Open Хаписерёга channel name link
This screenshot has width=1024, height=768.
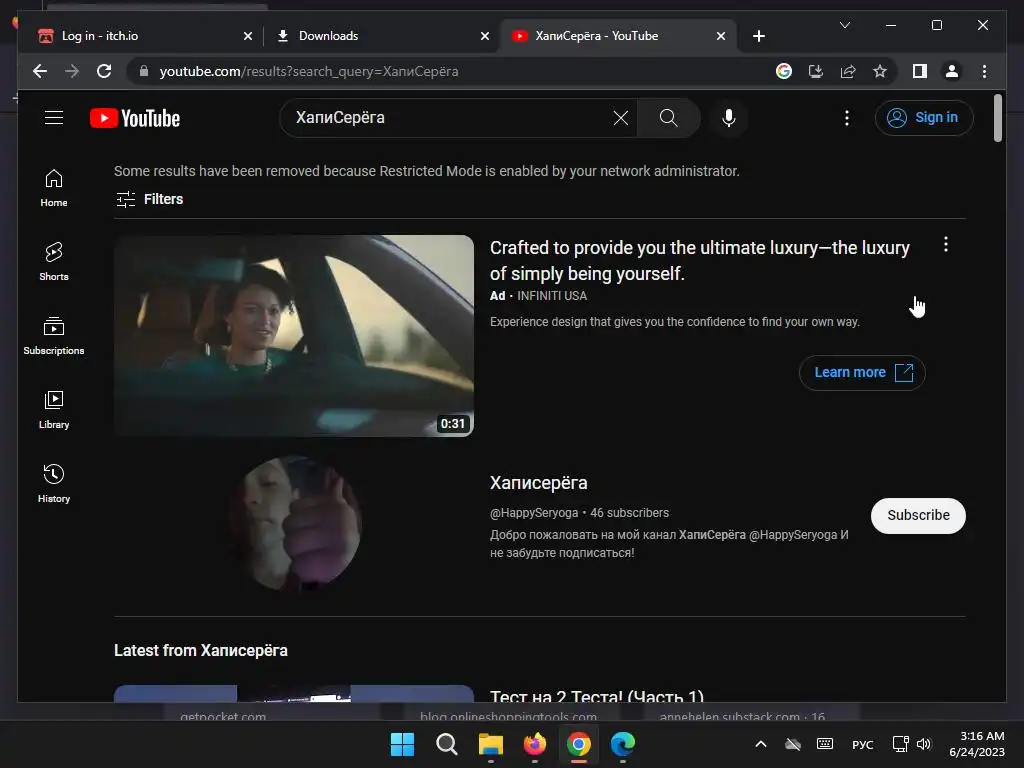coord(539,483)
